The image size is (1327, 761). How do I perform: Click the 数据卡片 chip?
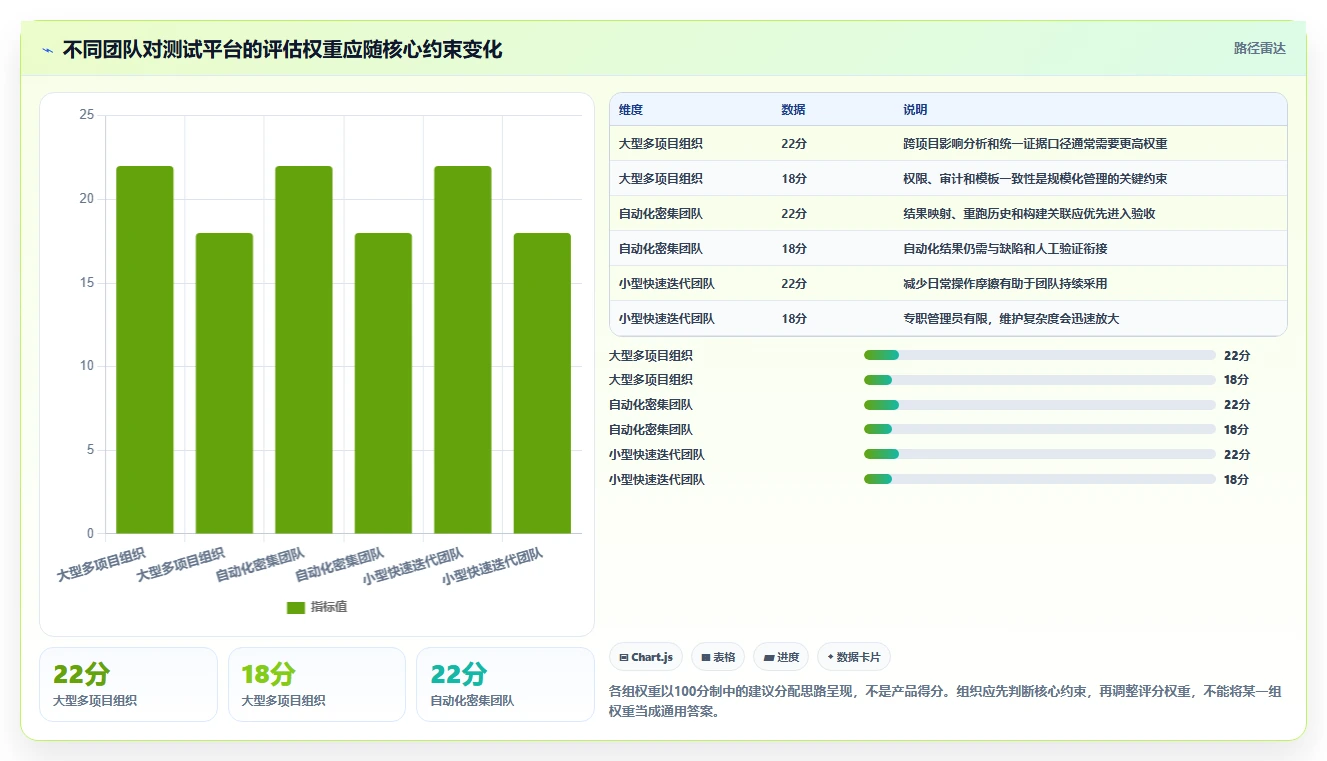854,657
